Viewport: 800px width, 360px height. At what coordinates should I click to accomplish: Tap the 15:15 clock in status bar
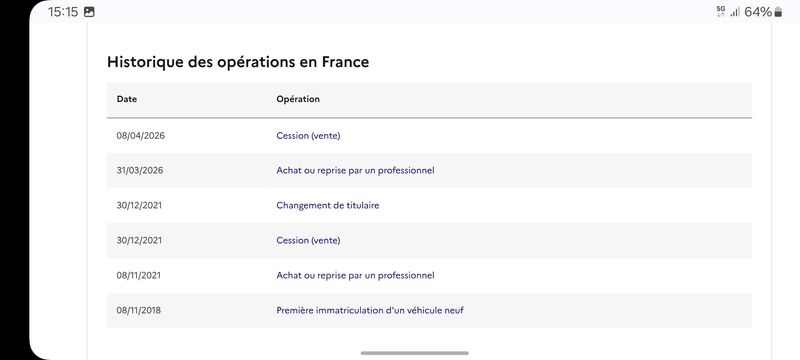(x=63, y=12)
